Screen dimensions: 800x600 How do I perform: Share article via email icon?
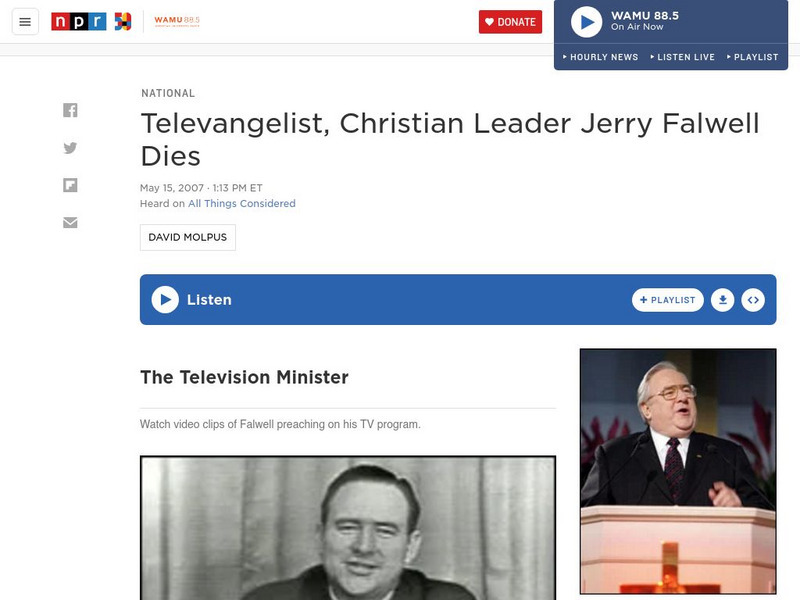pyautogui.click(x=70, y=222)
